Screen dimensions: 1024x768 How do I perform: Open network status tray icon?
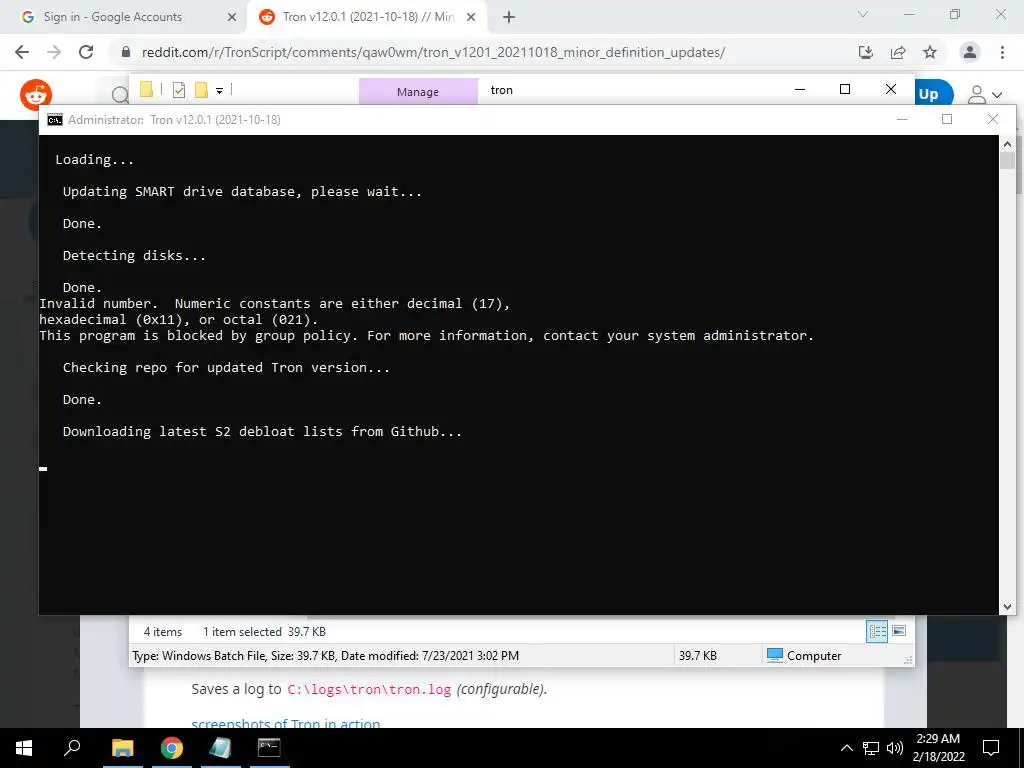pyautogui.click(x=871, y=748)
